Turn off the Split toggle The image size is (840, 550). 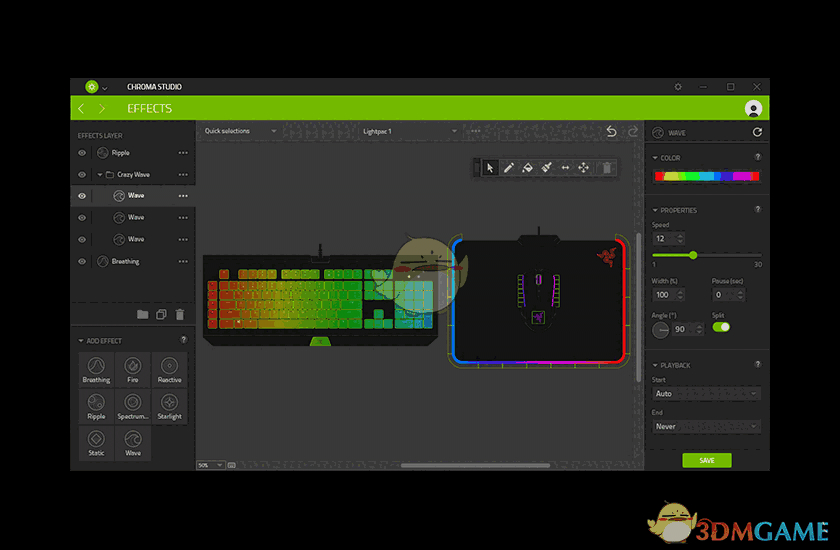tap(721, 327)
